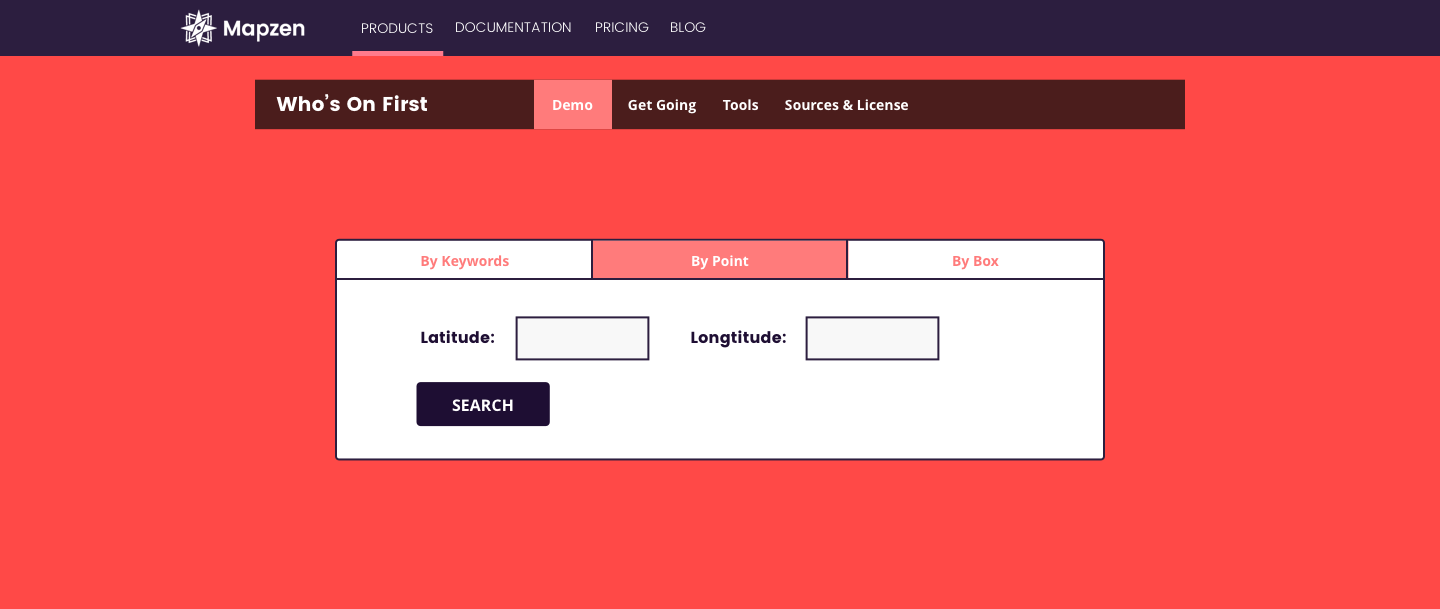Choose the By Box search tab
Screen dimensions: 1440x609
point(975,261)
